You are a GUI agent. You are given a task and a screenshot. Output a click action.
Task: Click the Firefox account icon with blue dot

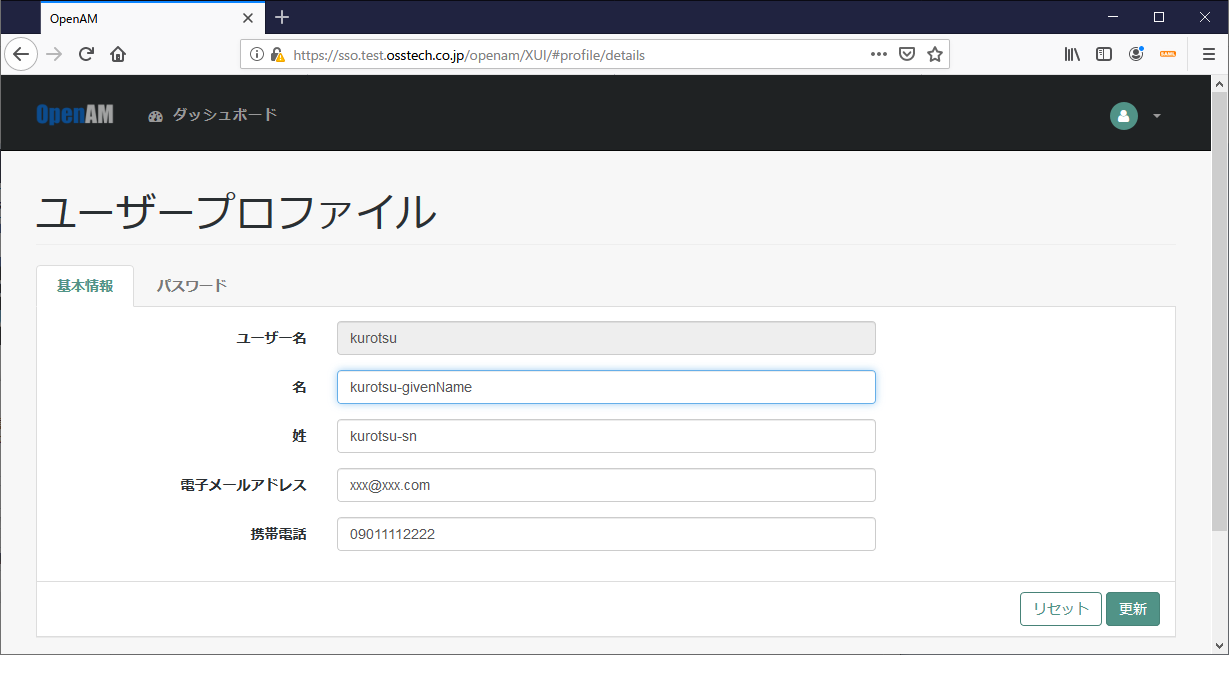[x=1135, y=54]
